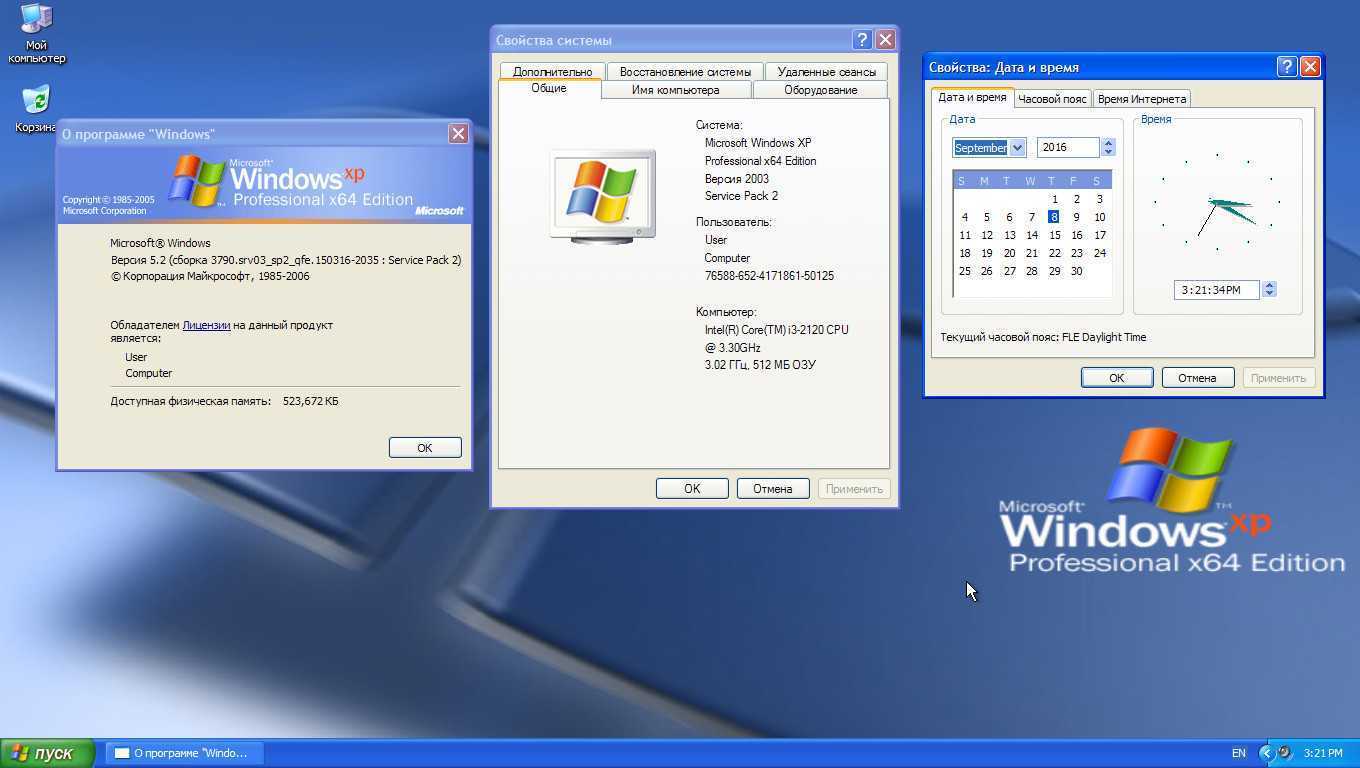Click OK in Свойства системы

pyautogui.click(x=692, y=489)
